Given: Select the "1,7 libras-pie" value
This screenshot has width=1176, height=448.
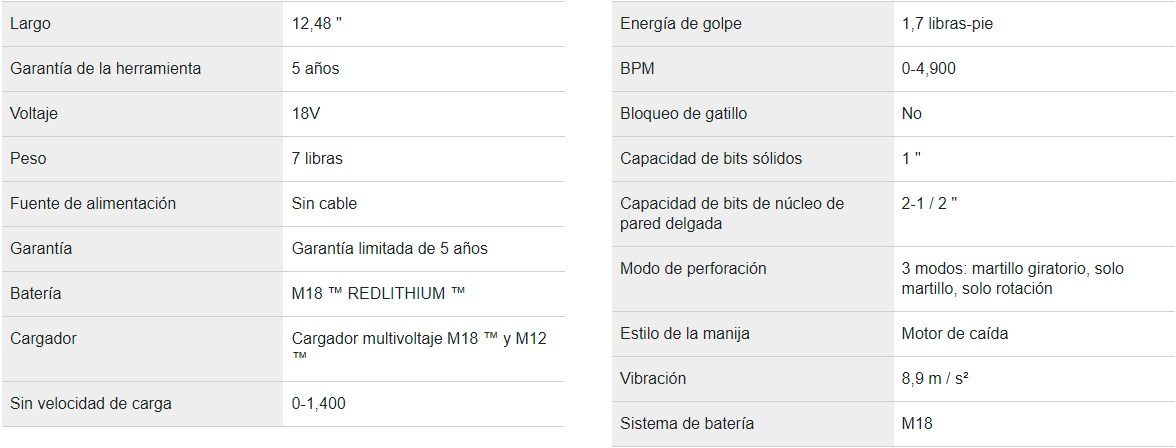Looking at the screenshot, I should click(947, 24).
